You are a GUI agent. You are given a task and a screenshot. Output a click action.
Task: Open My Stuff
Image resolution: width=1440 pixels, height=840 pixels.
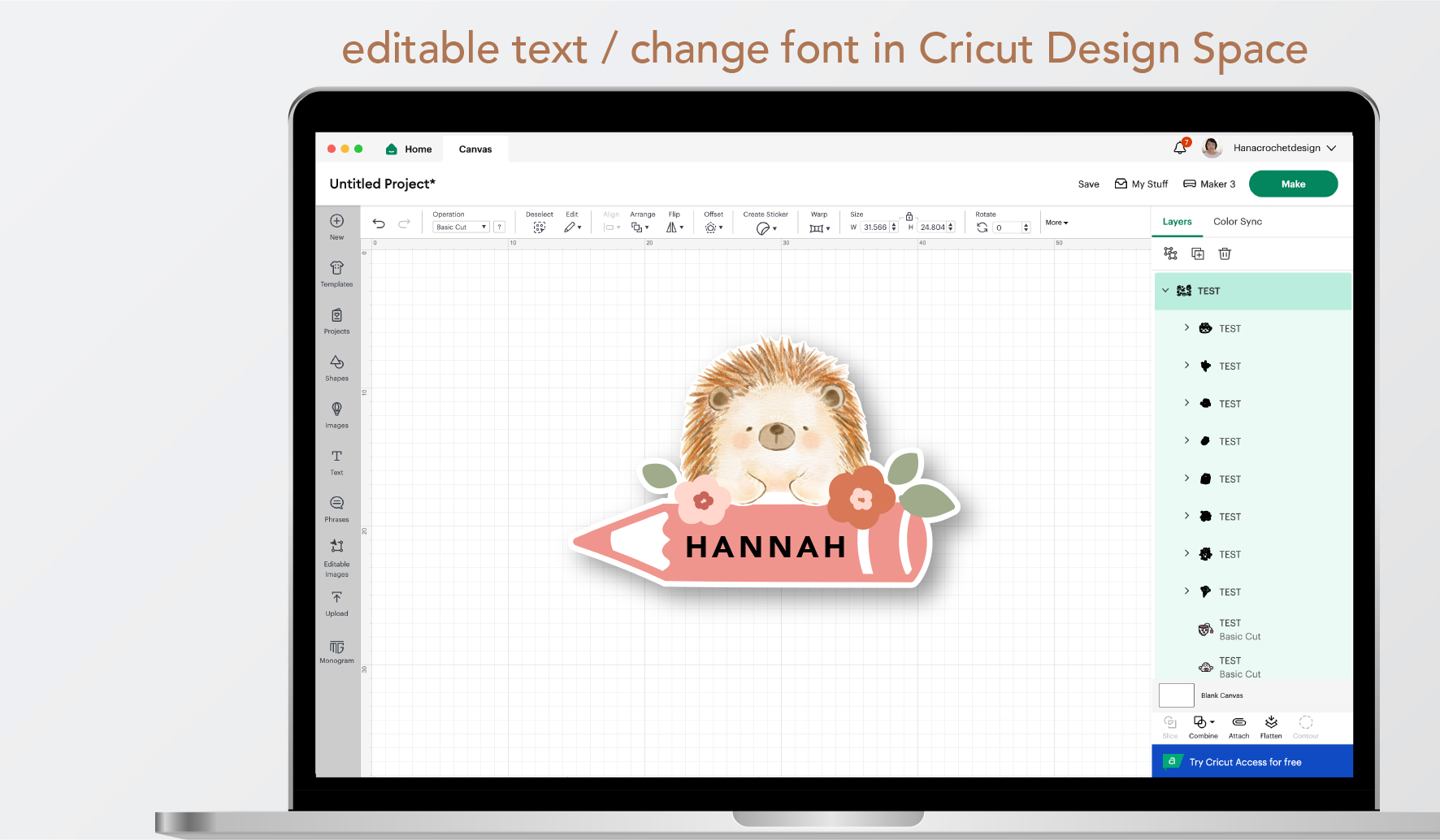click(x=1141, y=184)
